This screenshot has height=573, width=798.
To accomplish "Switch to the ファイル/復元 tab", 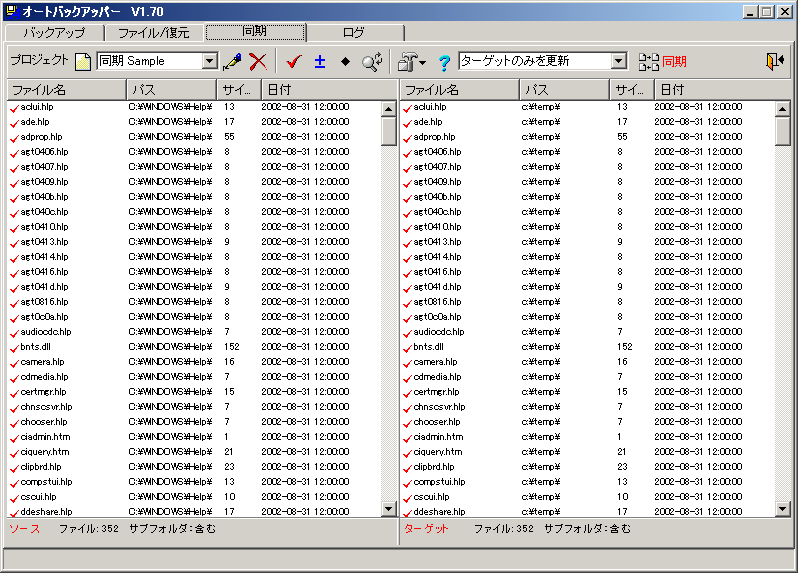I will [x=154, y=33].
